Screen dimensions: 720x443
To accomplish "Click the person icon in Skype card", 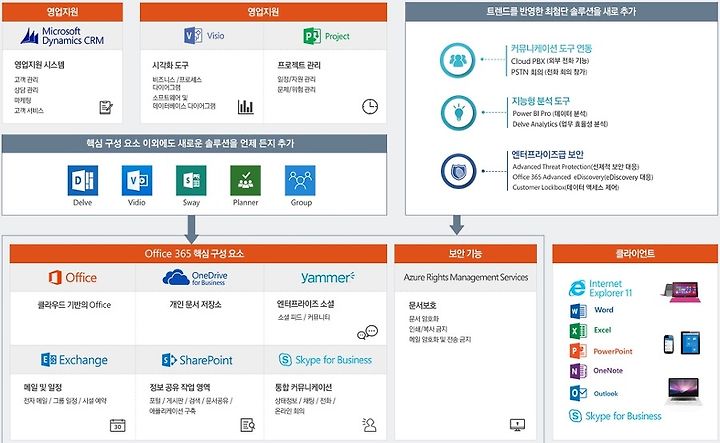I will point(369,425).
